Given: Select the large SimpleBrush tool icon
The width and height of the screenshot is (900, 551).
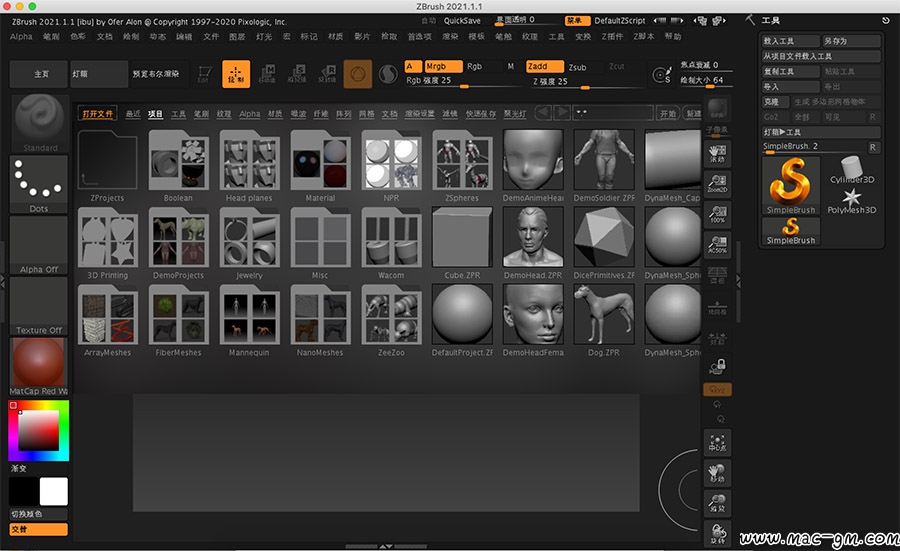Looking at the screenshot, I should [791, 185].
